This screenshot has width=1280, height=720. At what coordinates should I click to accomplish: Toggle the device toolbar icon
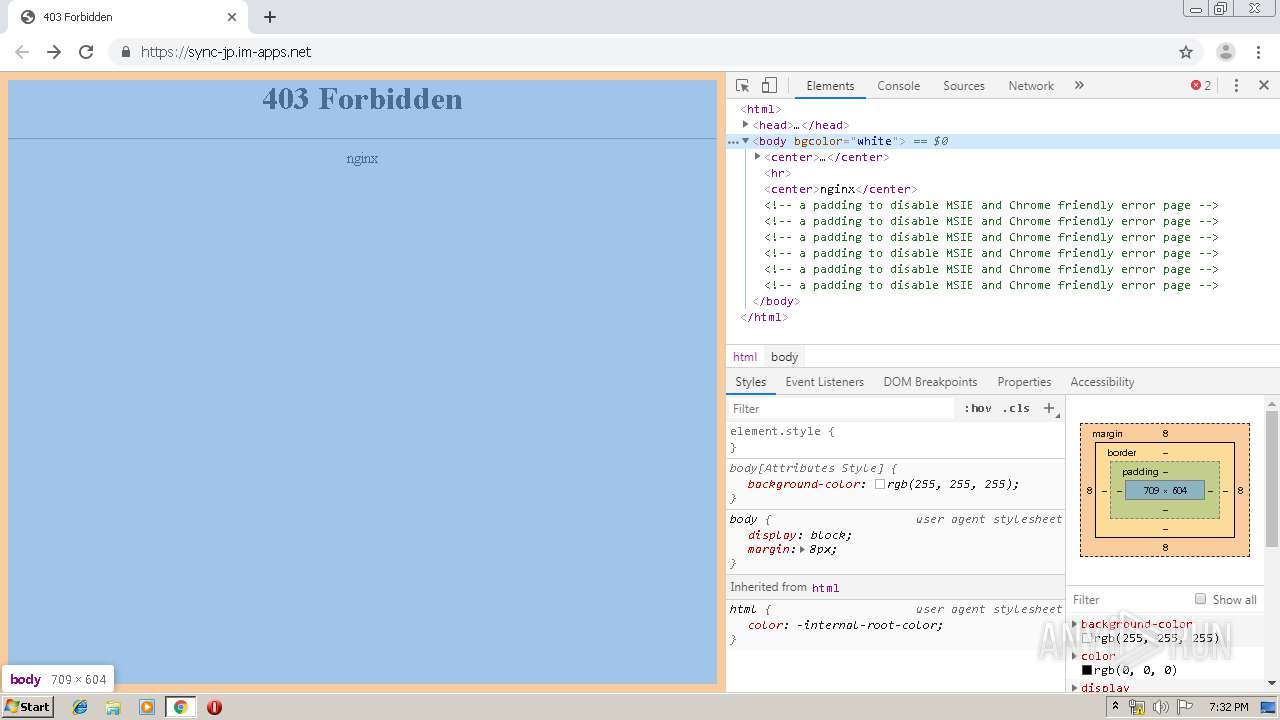pyautogui.click(x=769, y=86)
